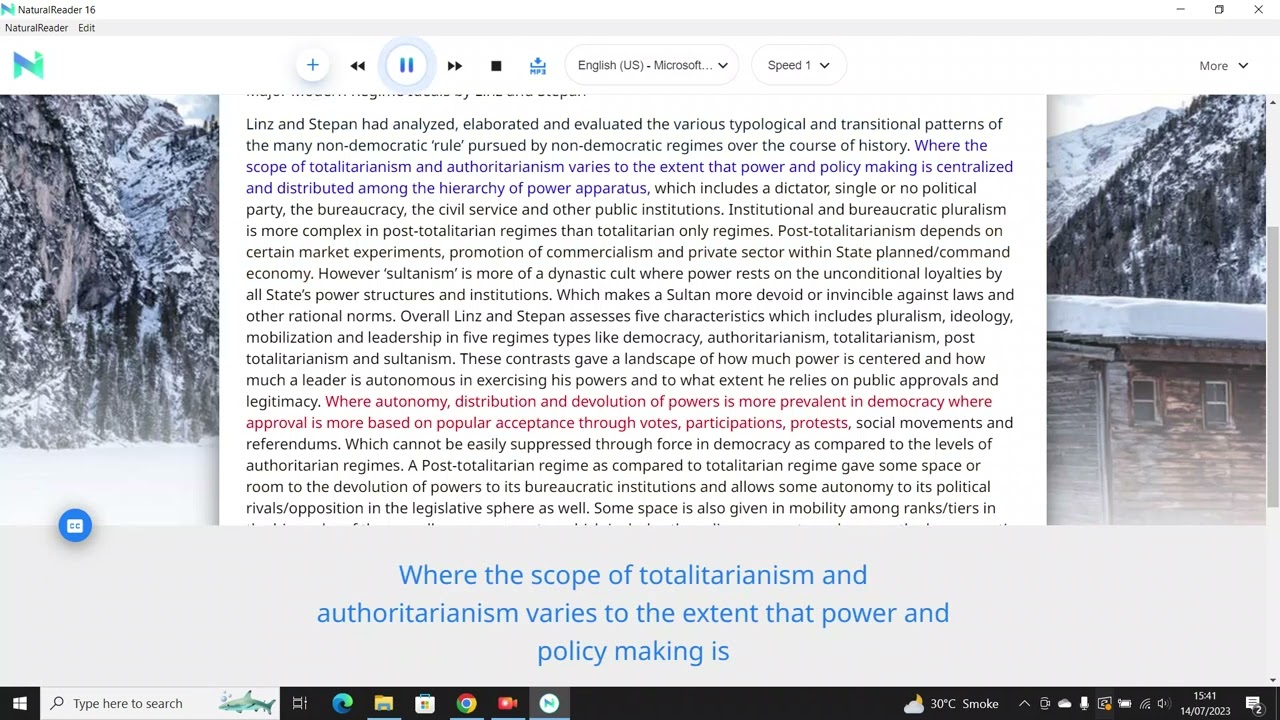Convert text to MP3 audio

(538, 66)
